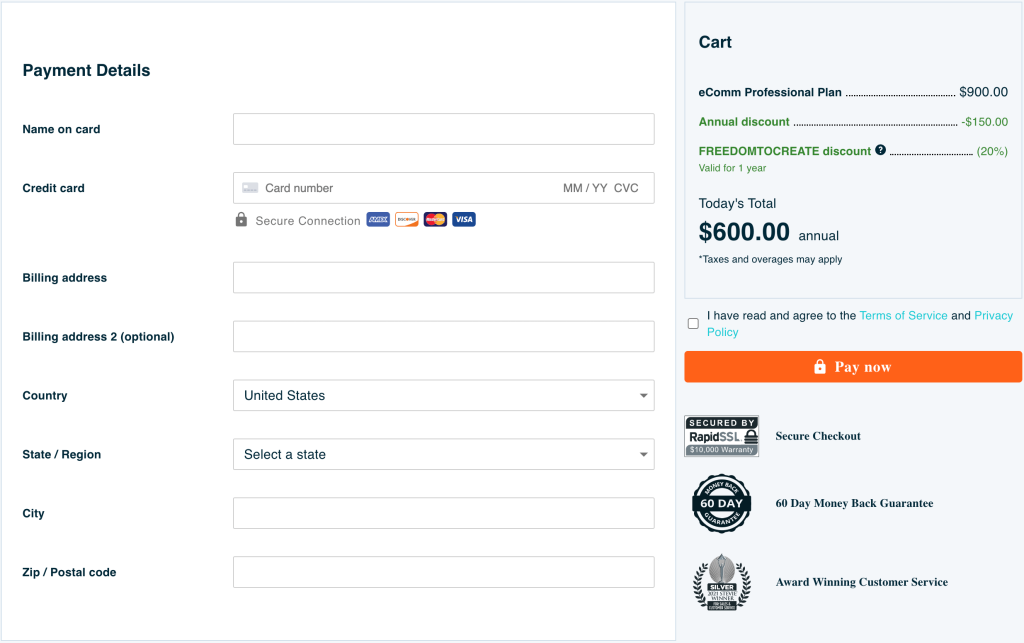Image resolution: width=1024 pixels, height=643 pixels.
Task: Click the Zip / Postal code field
Action: pos(443,572)
